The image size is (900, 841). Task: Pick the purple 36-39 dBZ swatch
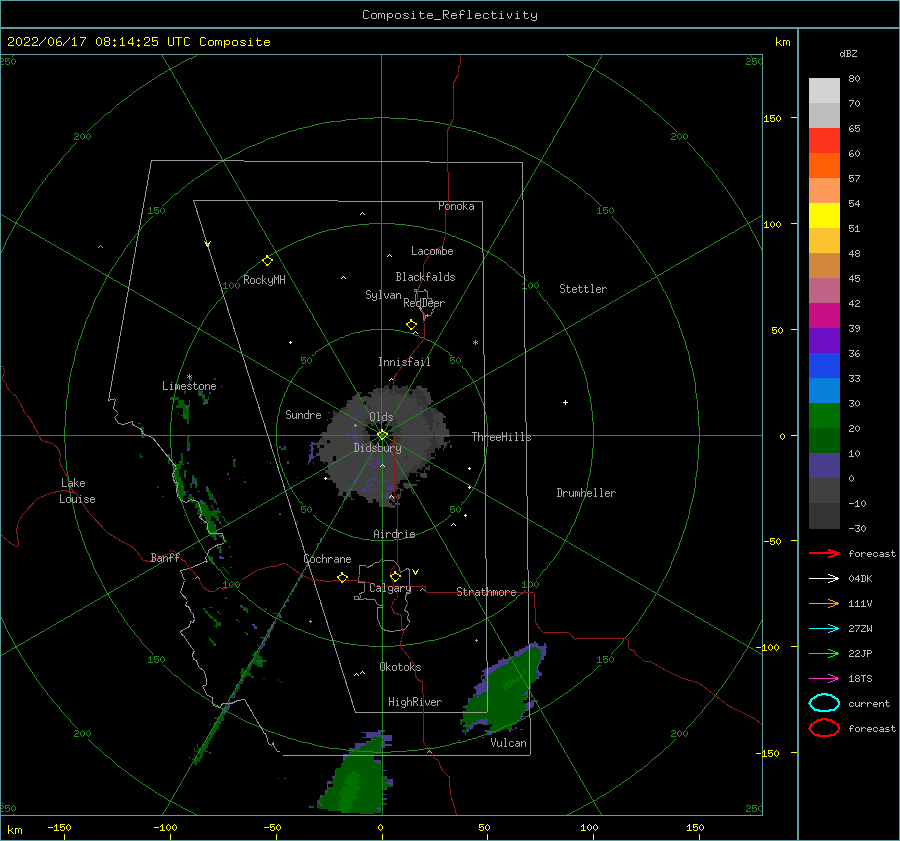click(824, 341)
